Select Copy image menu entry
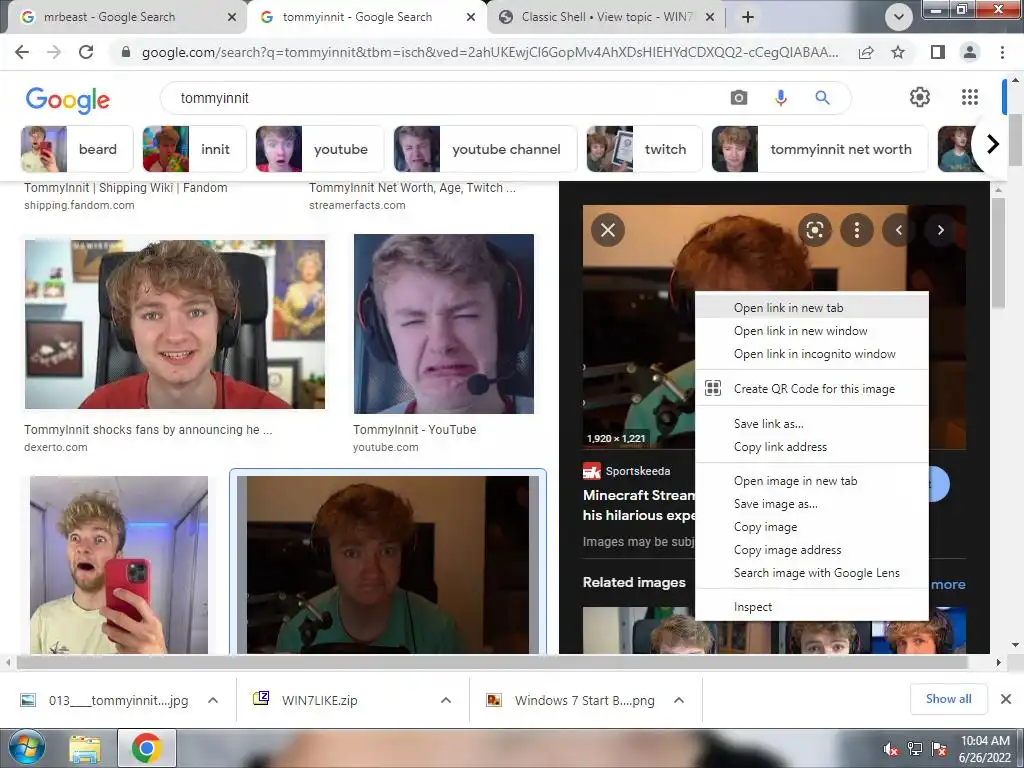Image resolution: width=1024 pixels, height=768 pixels. [x=812, y=527]
